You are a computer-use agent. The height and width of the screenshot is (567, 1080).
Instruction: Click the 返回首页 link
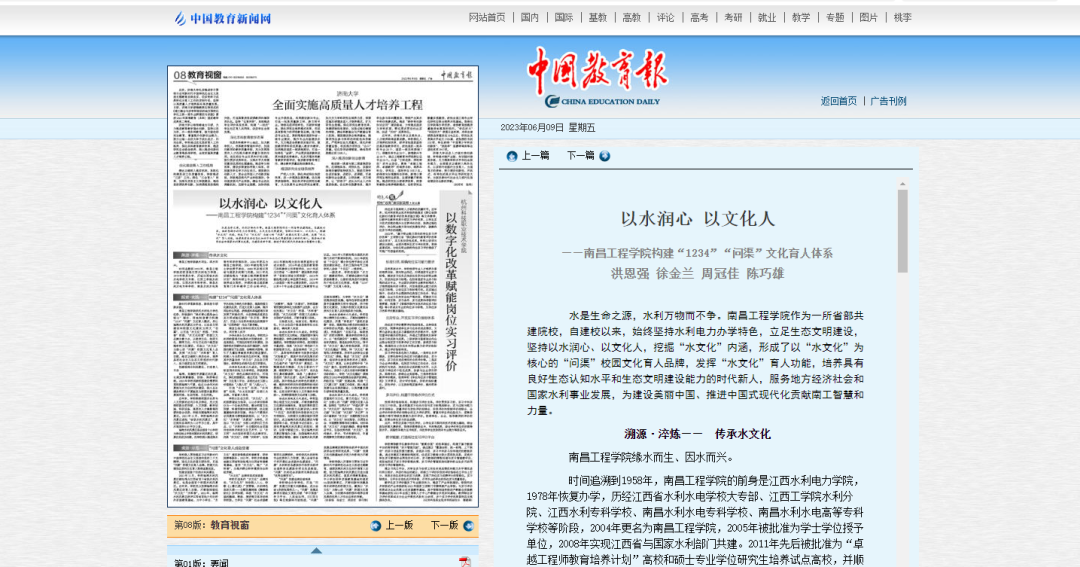(x=838, y=101)
